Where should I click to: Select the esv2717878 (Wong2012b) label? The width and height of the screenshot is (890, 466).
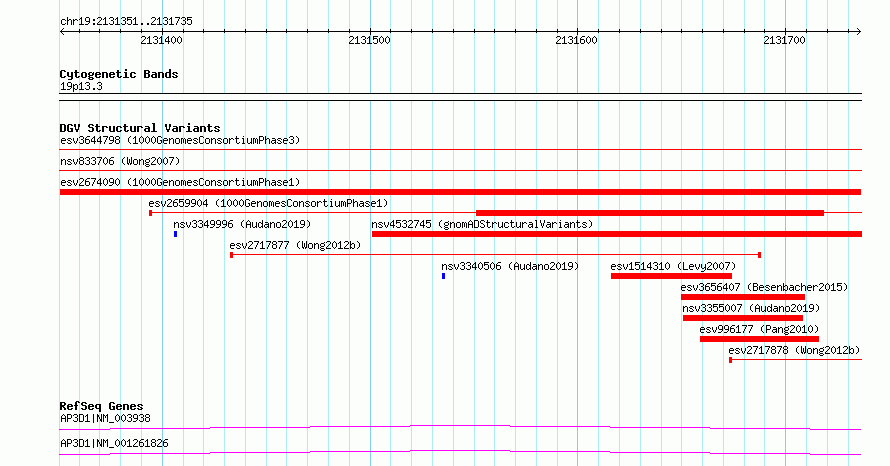point(794,350)
